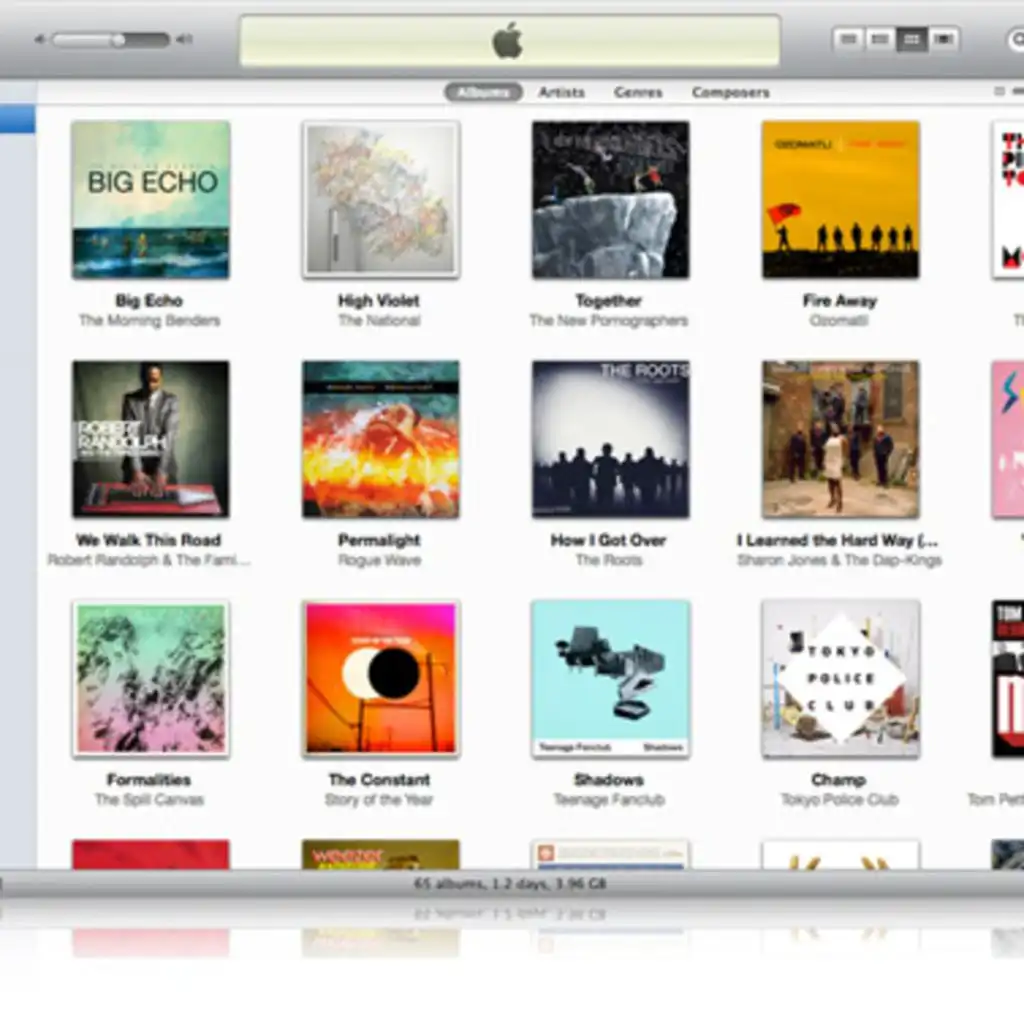This screenshot has width=1024, height=1024.
Task: Click the Fire Away album artwork
Action: coord(840,200)
